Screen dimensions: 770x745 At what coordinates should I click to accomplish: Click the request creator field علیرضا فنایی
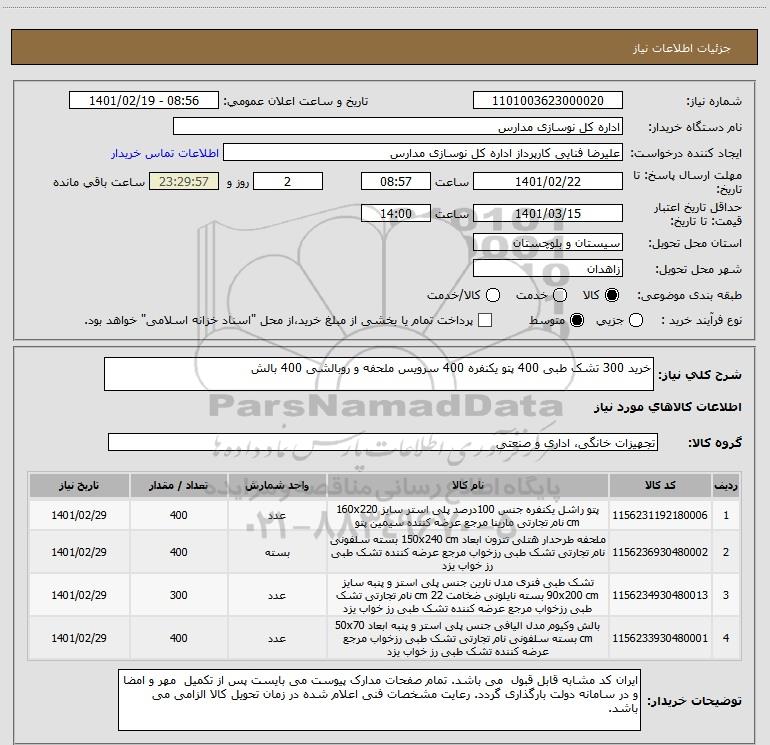point(423,153)
